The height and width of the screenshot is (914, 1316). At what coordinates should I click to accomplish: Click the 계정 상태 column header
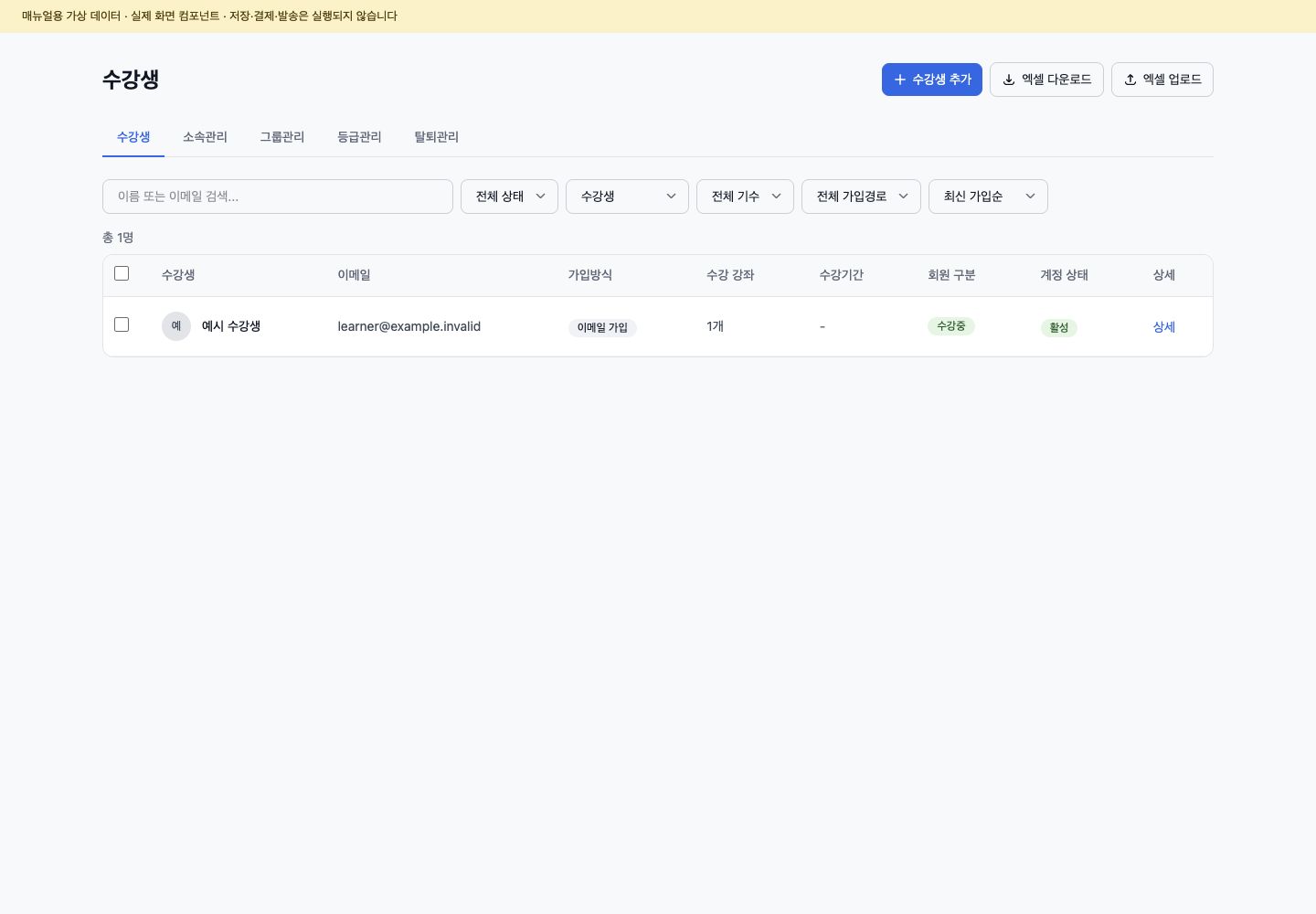(1065, 275)
